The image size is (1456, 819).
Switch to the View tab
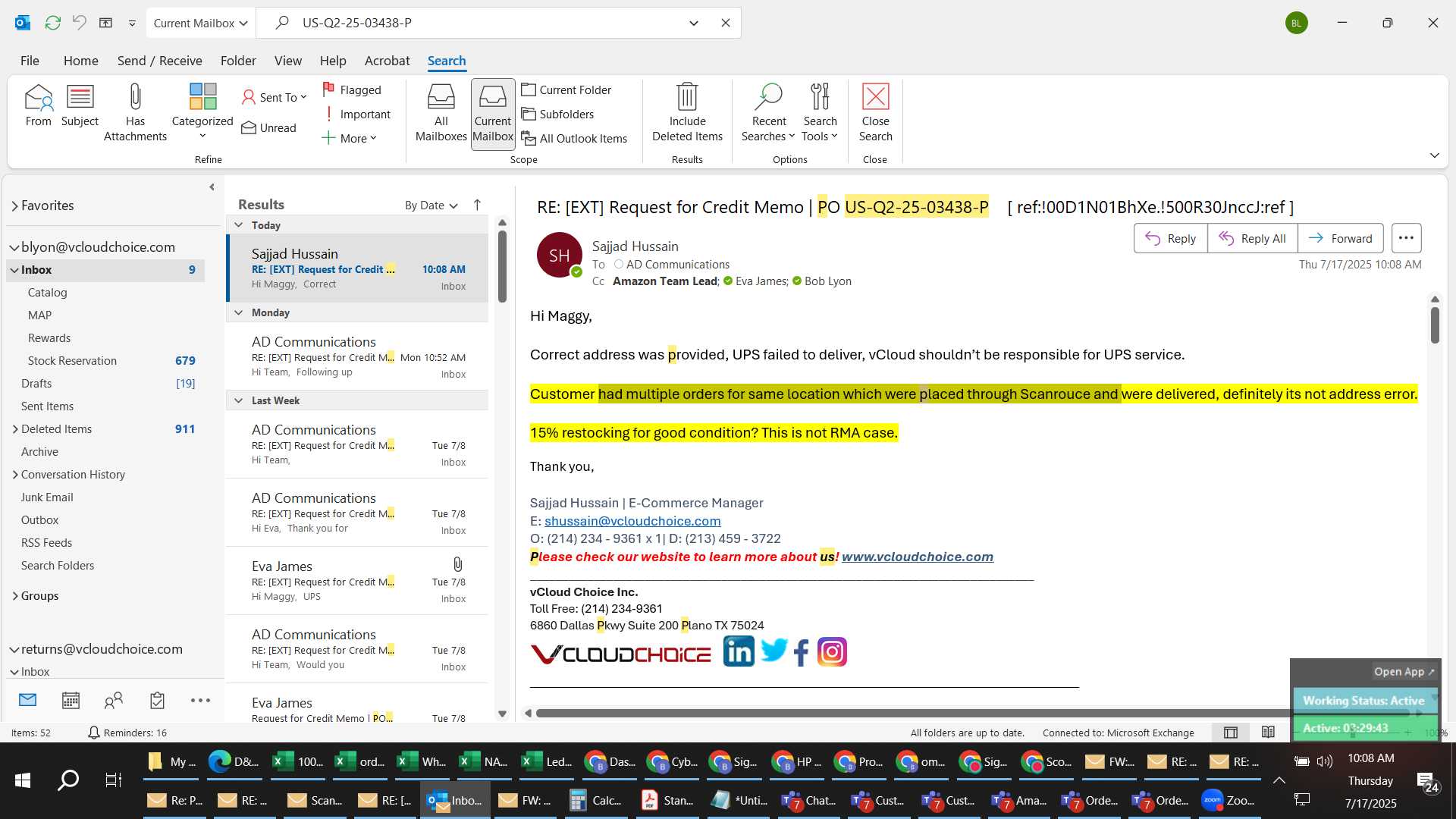287,61
